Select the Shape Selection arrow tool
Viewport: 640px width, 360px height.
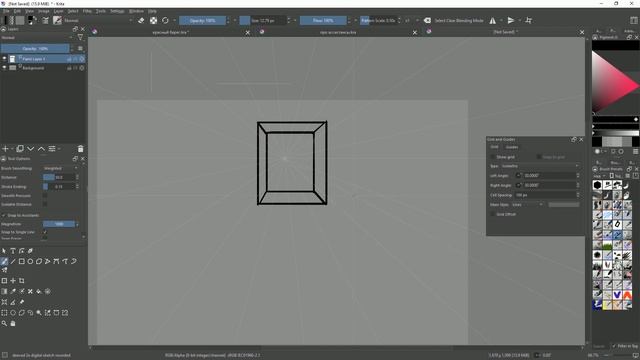[4, 251]
